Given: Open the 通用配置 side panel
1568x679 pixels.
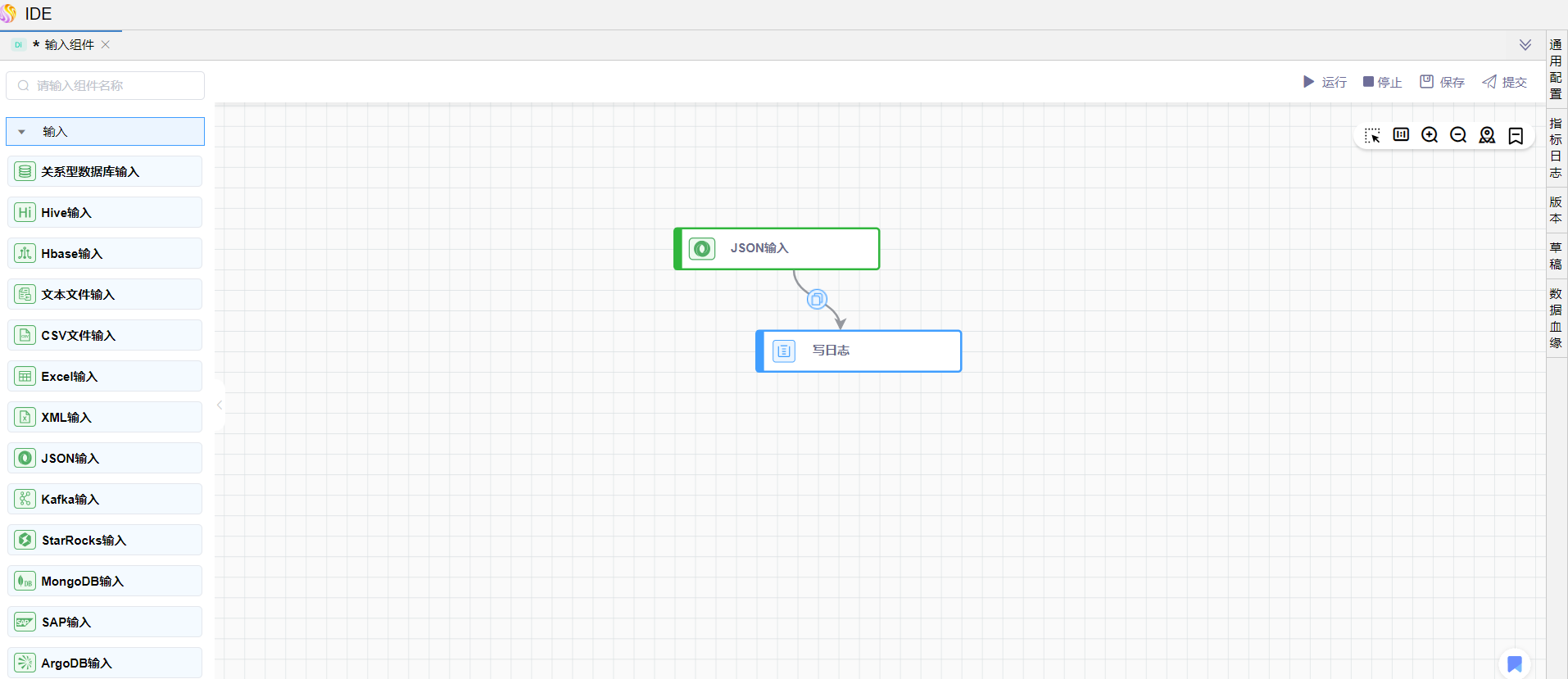Looking at the screenshot, I should pyautogui.click(x=1556, y=69).
